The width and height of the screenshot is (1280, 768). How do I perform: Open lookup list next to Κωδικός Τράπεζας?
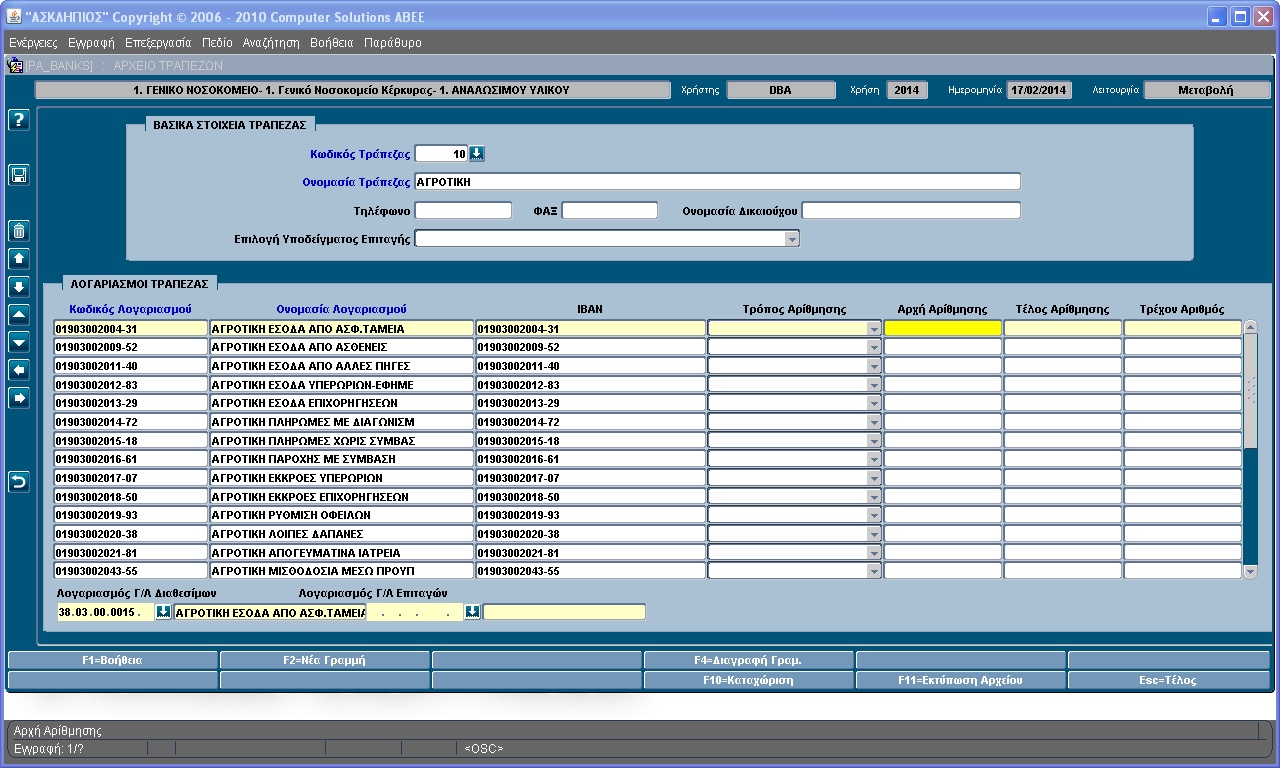pyautogui.click(x=477, y=154)
